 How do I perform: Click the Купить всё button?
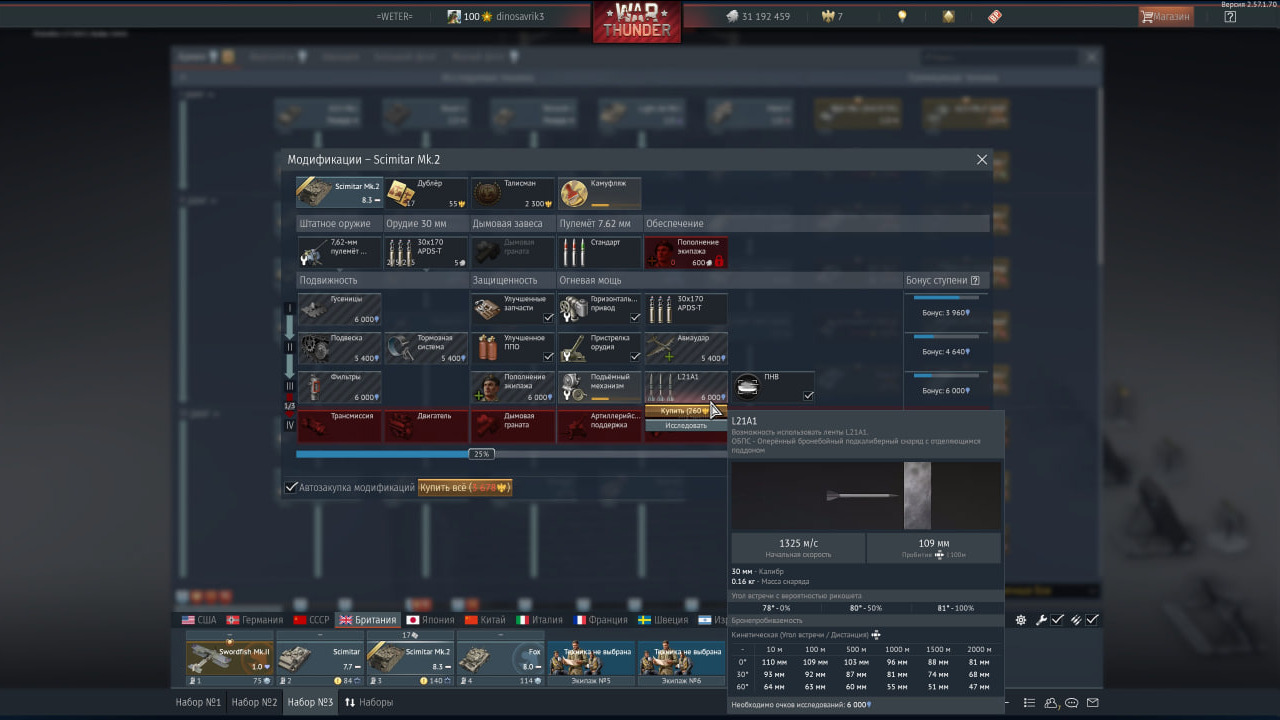tap(465, 487)
